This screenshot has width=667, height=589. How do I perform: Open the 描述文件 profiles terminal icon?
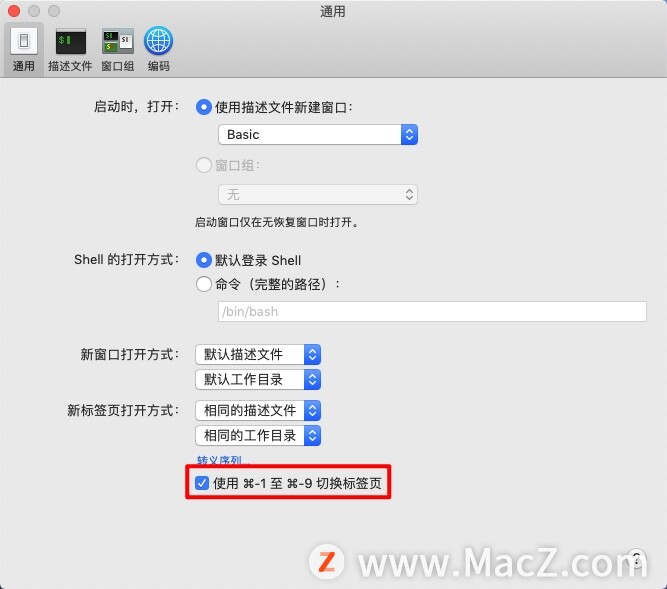click(x=70, y=48)
